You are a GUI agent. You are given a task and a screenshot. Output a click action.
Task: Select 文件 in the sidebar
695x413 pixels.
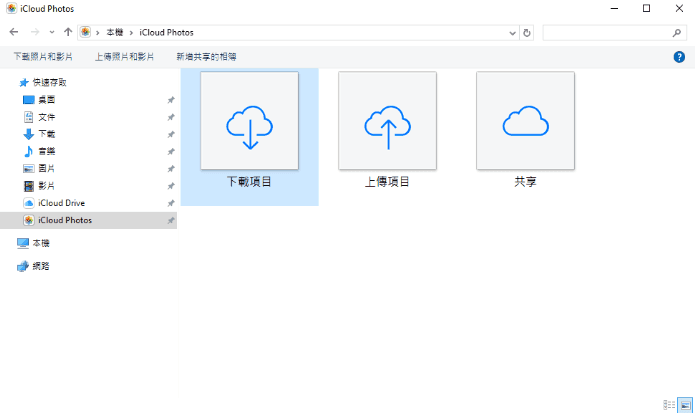pyautogui.click(x=47, y=117)
